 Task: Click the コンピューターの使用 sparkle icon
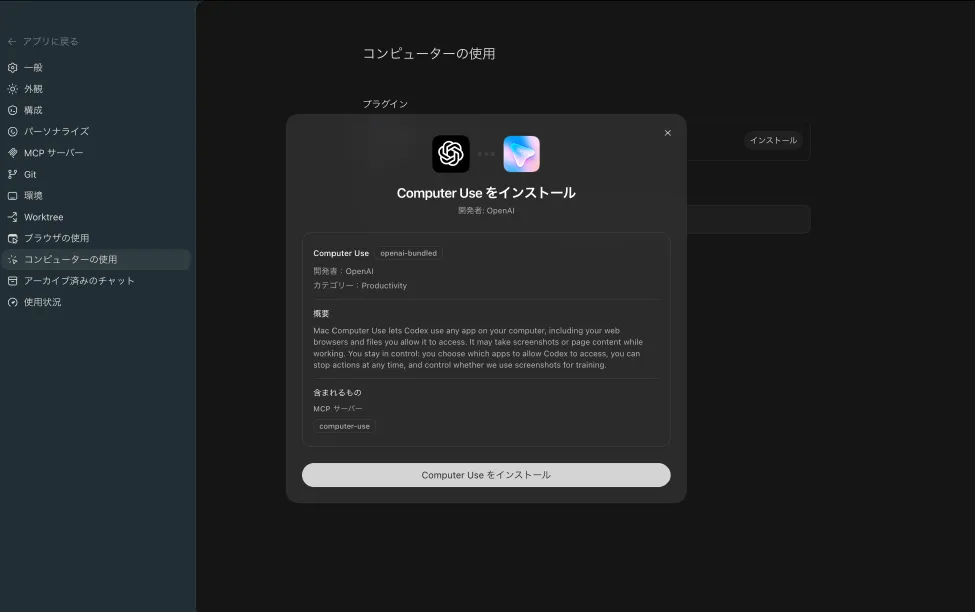coord(12,259)
